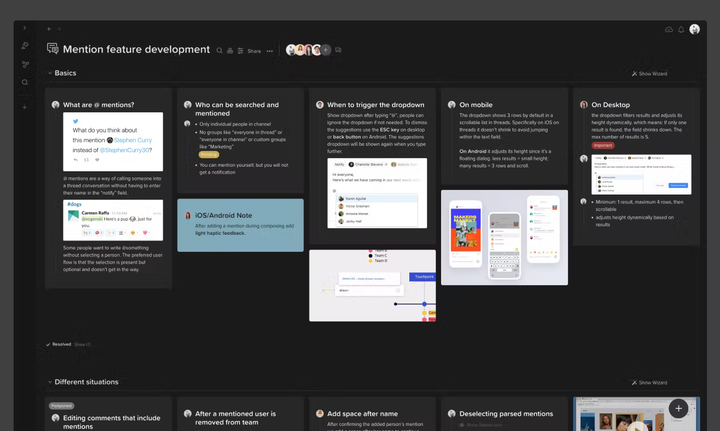Open the Twitter mention screenshot thumbnail

113,141
